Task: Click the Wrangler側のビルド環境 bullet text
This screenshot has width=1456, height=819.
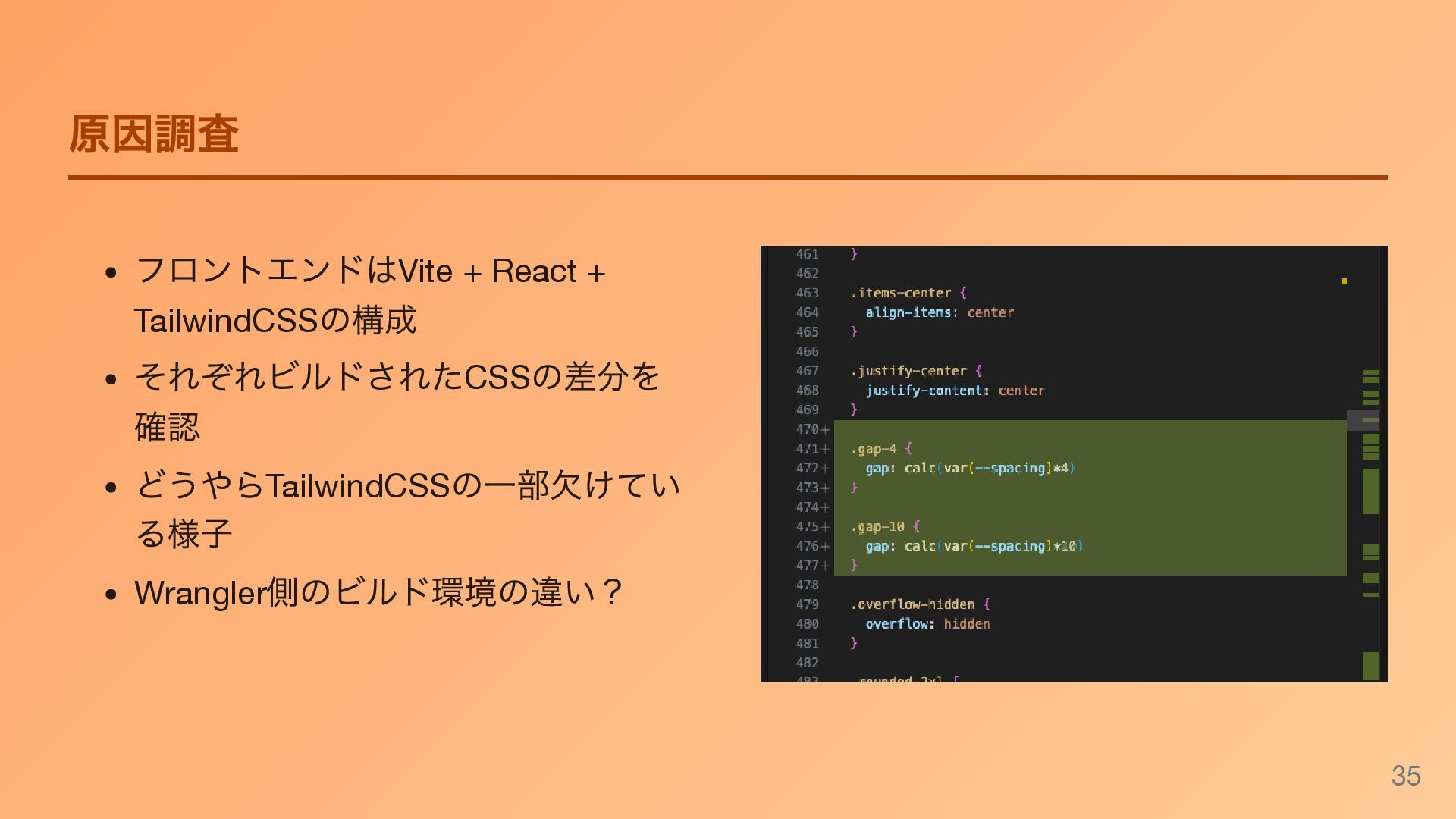Action: pos(378,592)
